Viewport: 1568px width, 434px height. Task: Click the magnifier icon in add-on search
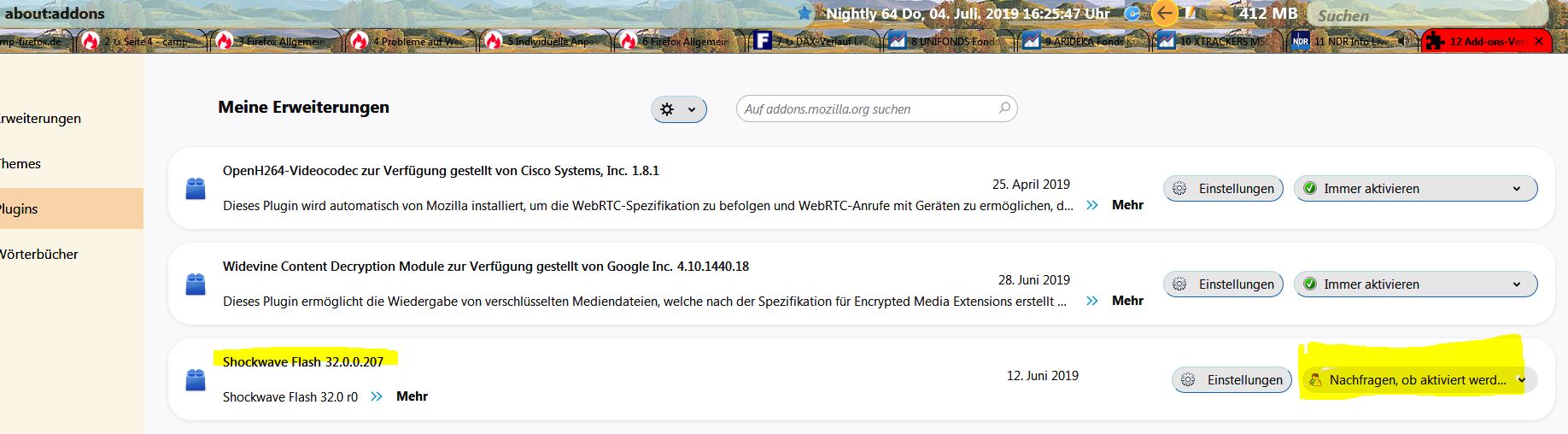1004,108
